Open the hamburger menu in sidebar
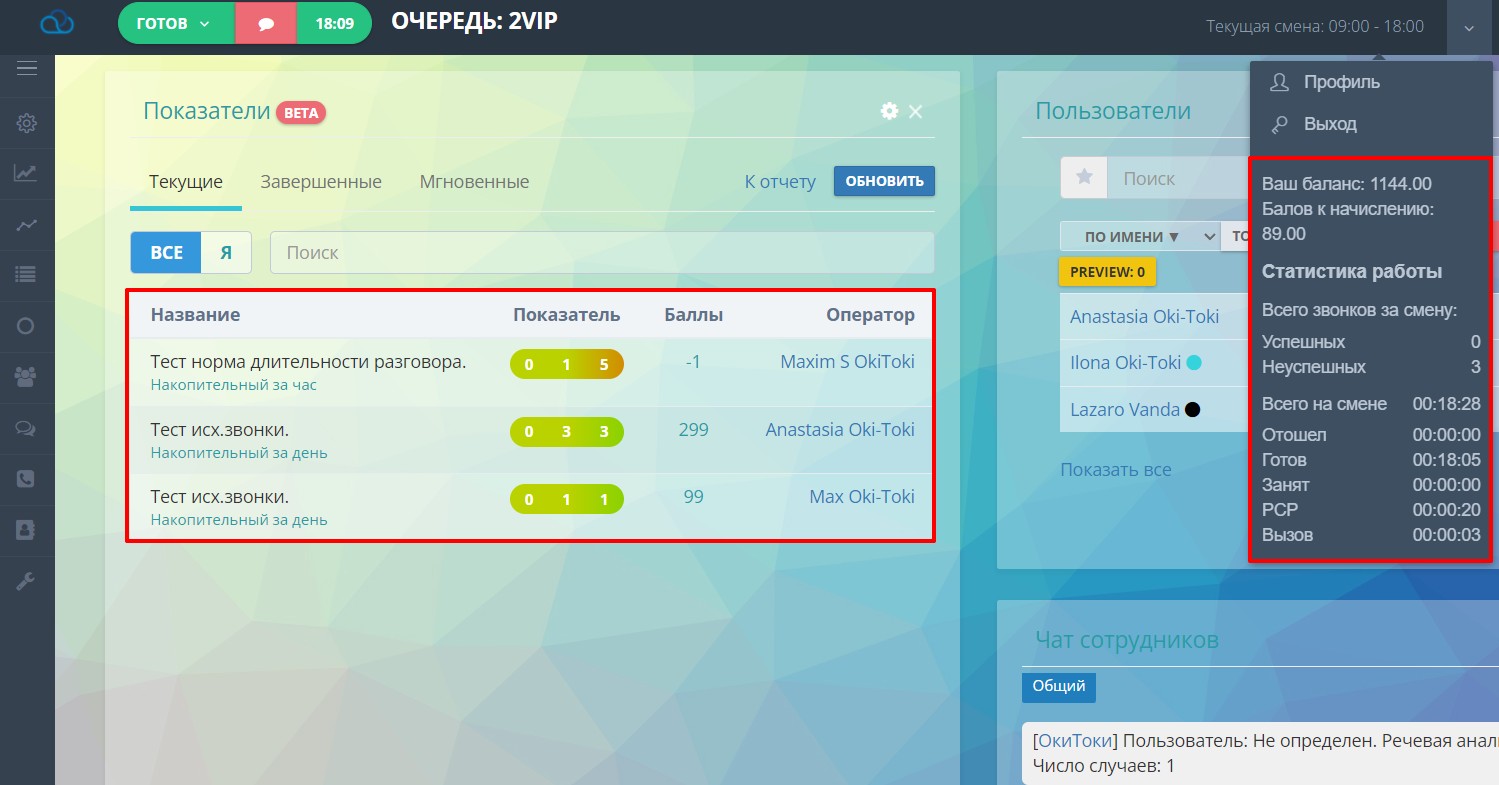This screenshot has height=785, width=1499. pyautogui.click(x=27, y=68)
